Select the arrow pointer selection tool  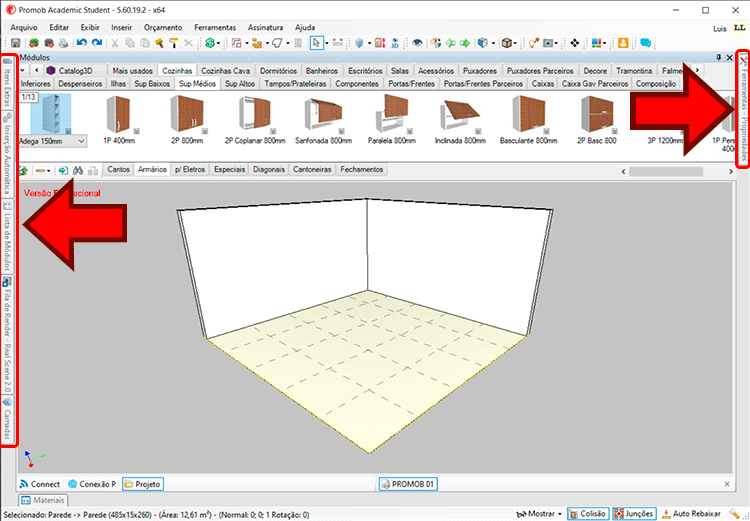(x=317, y=44)
